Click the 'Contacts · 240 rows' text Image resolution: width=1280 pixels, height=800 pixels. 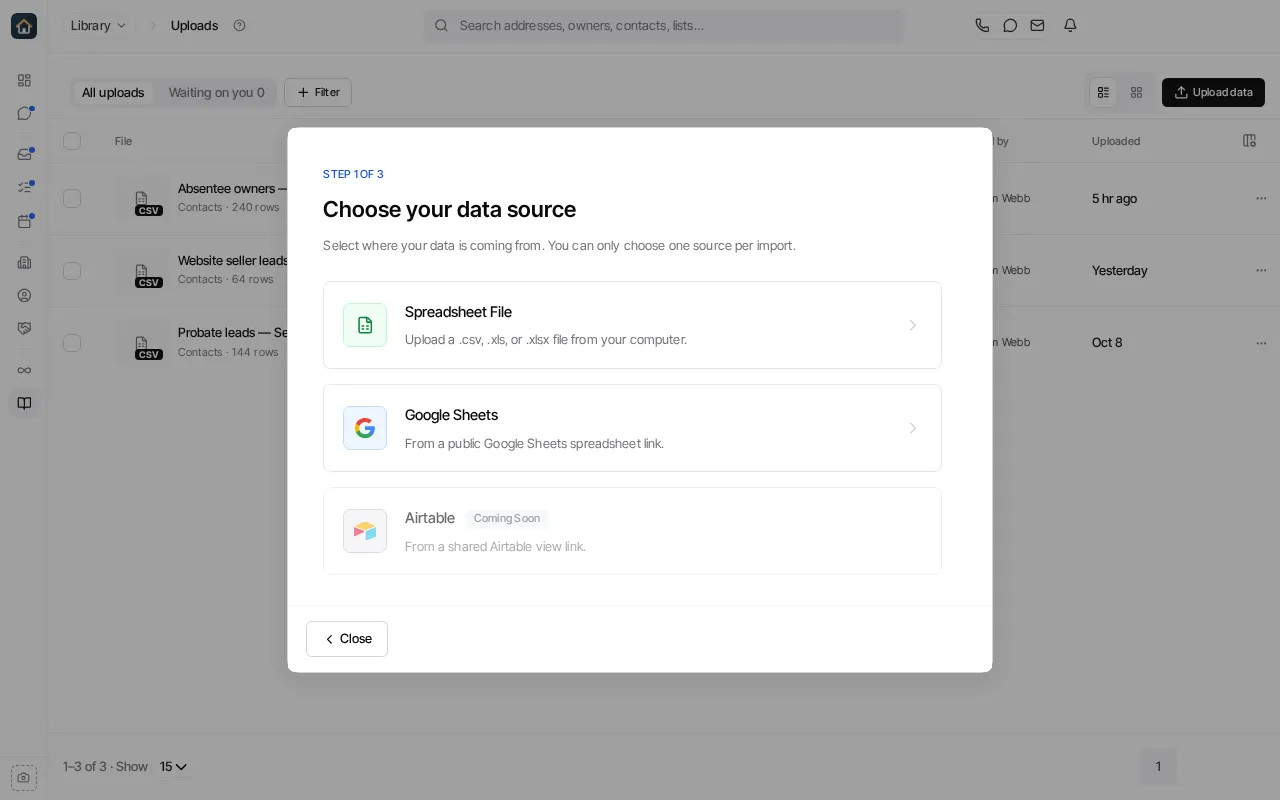point(229,208)
